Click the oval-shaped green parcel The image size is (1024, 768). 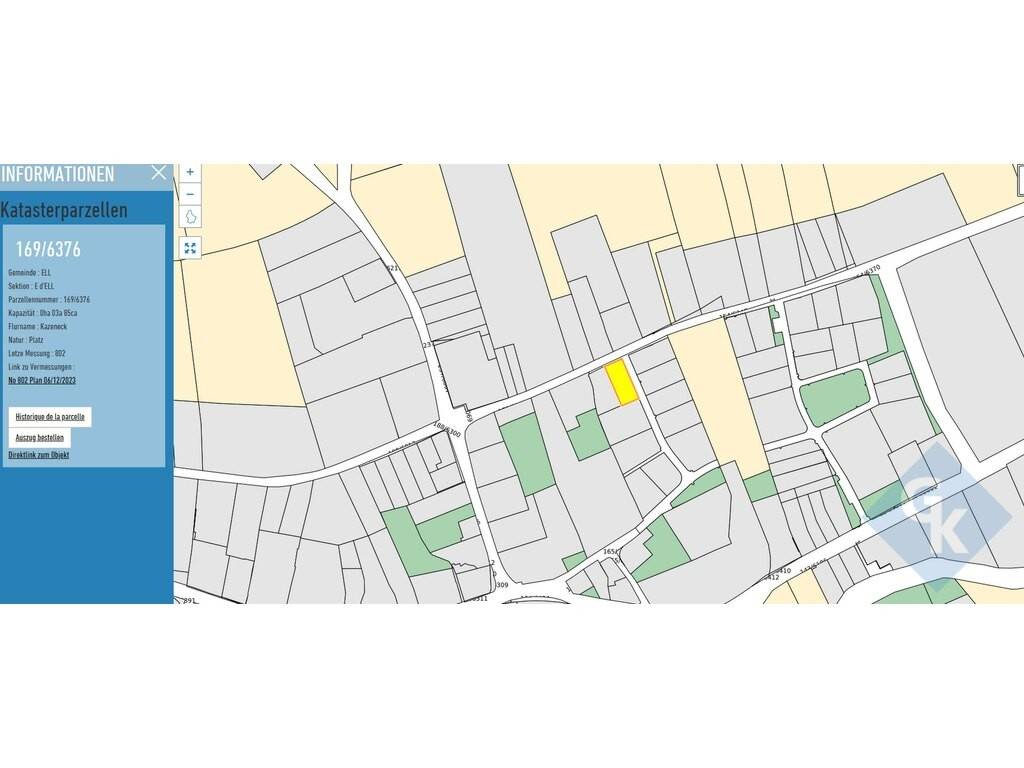pyautogui.click(x=834, y=396)
